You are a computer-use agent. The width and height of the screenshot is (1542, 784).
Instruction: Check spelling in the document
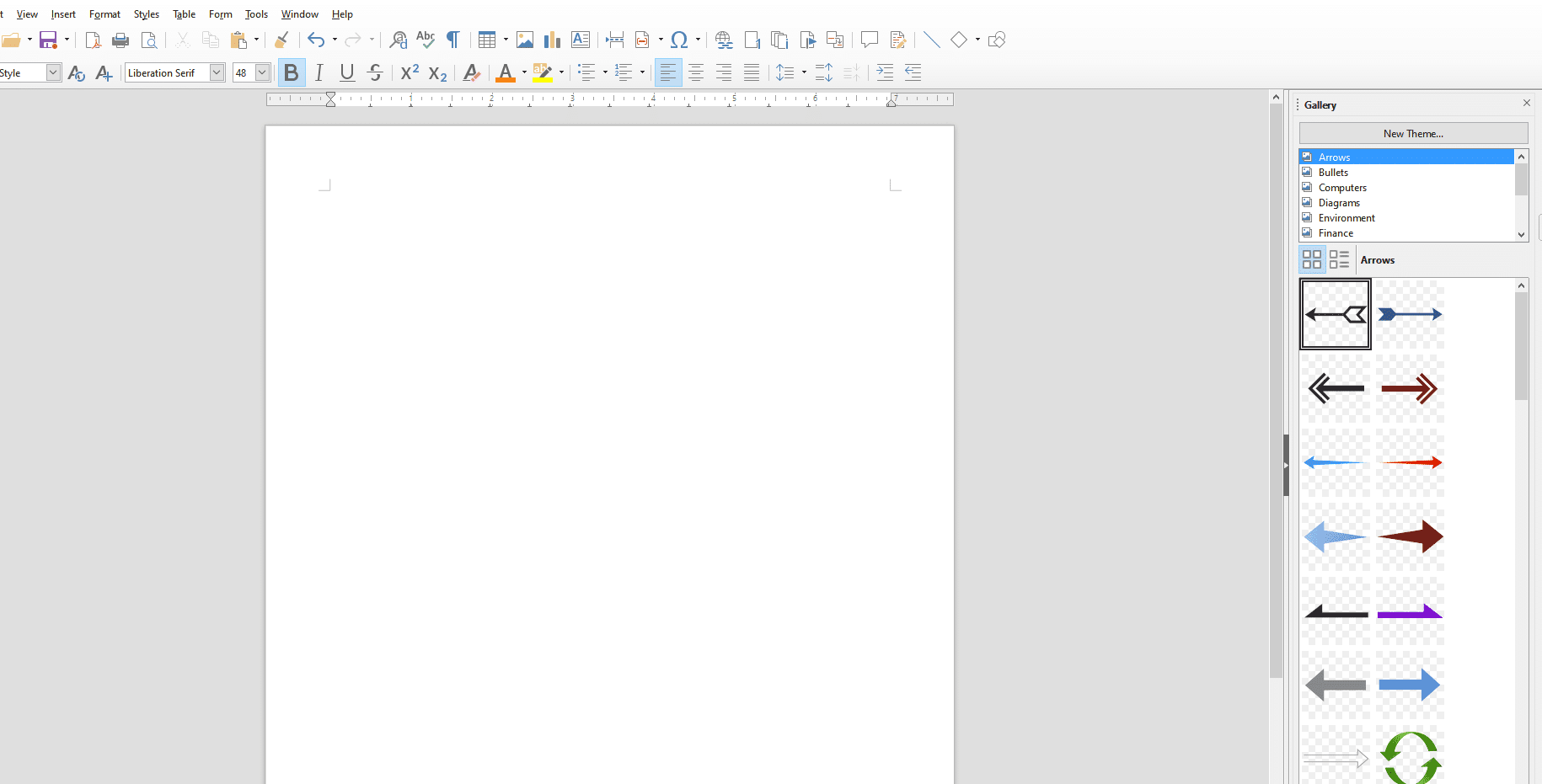click(426, 40)
